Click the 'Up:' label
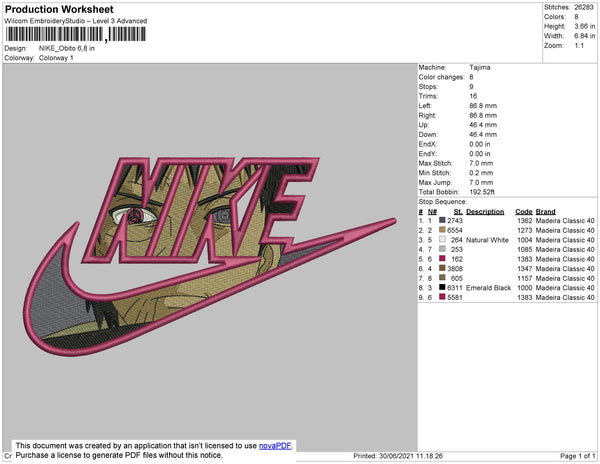 pyautogui.click(x=424, y=125)
